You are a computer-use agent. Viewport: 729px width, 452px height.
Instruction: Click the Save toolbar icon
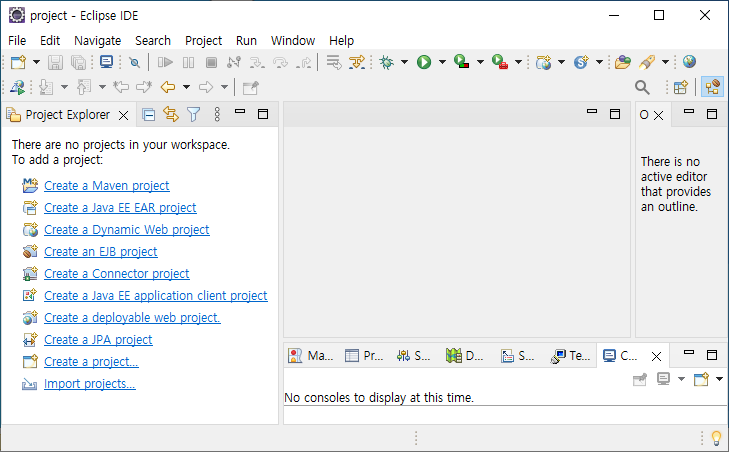coord(55,62)
